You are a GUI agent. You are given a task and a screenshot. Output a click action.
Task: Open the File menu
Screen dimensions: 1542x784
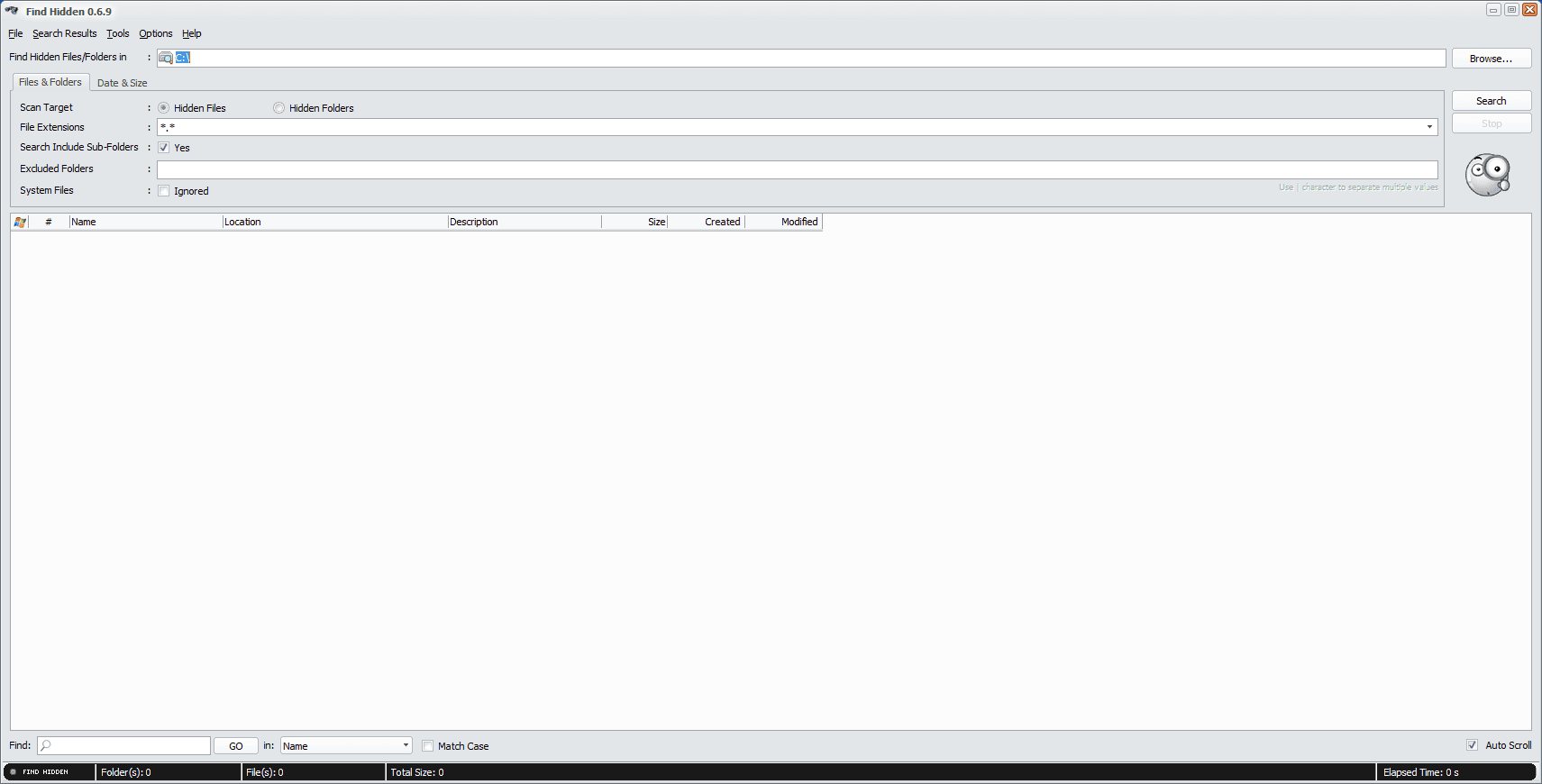click(x=15, y=33)
